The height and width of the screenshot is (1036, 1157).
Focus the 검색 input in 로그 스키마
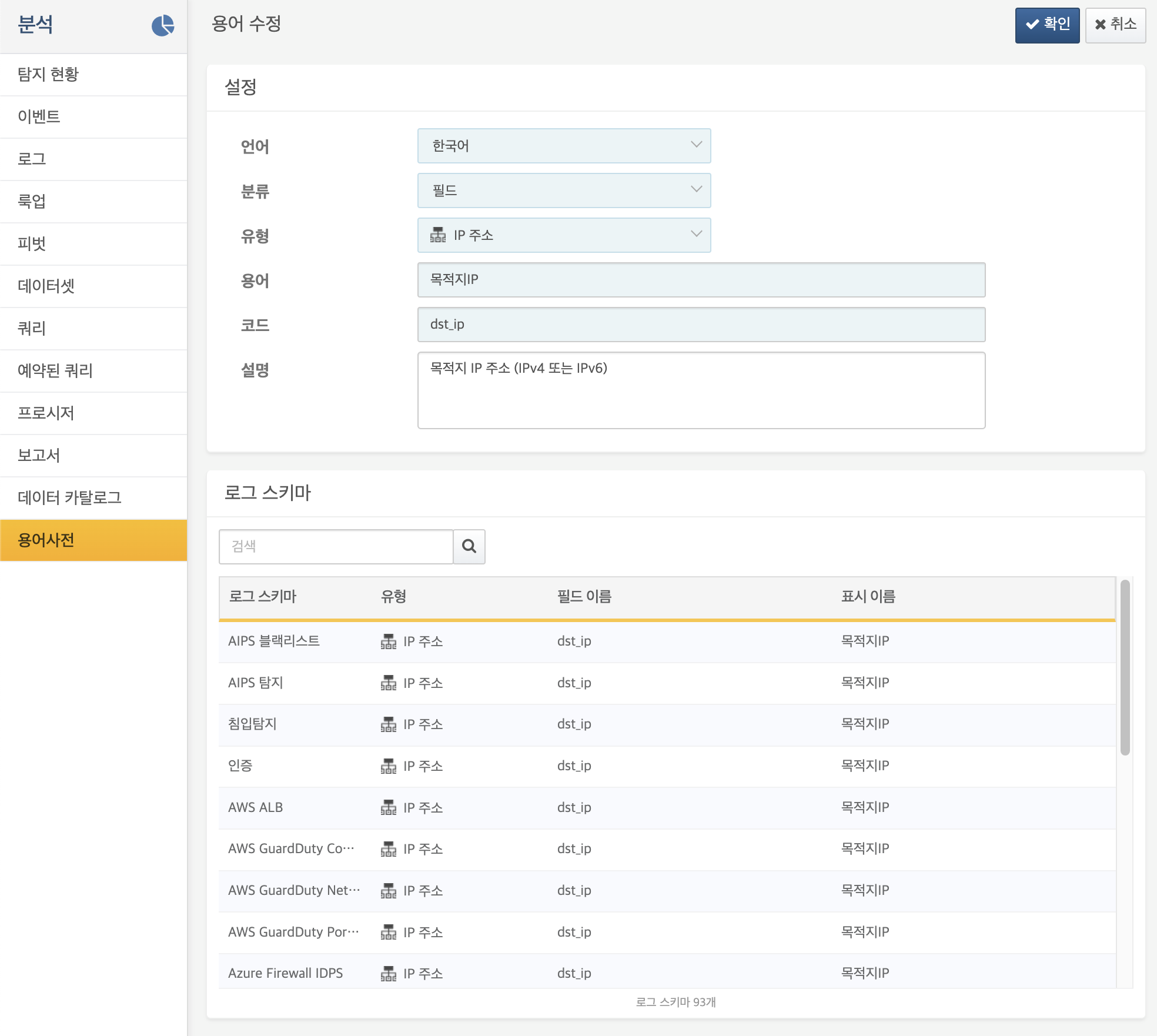coord(336,546)
